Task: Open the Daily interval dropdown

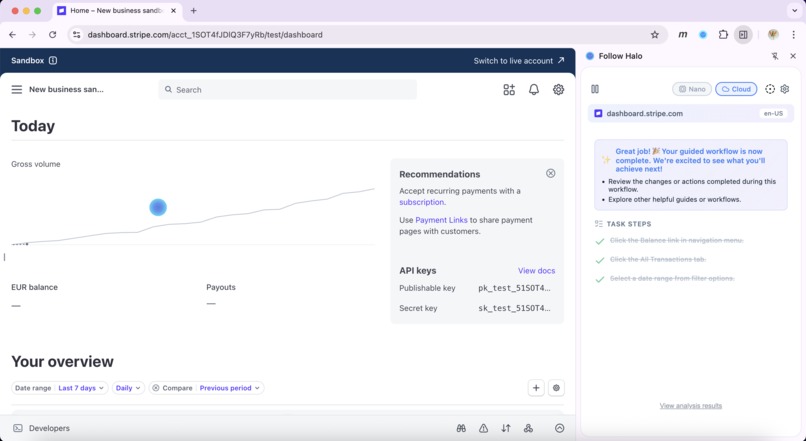Action: pyautogui.click(x=128, y=388)
